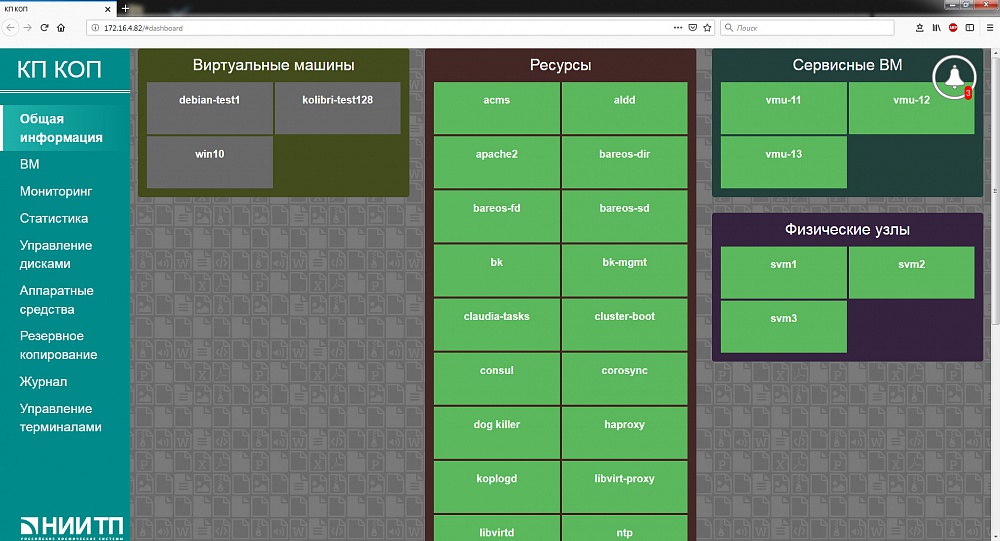Go to Мониторинг menu item
The image size is (1000, 541).
[56, 191]
